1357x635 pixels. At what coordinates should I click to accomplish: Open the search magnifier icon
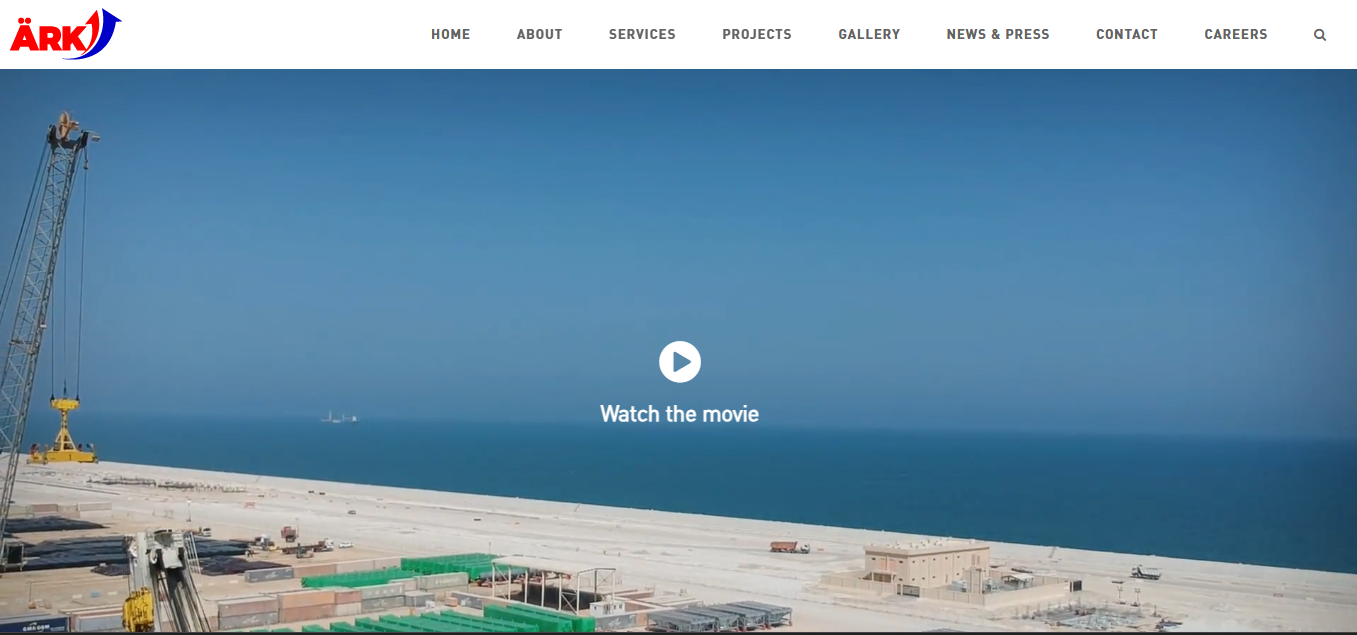click(x=1320, y=35)
